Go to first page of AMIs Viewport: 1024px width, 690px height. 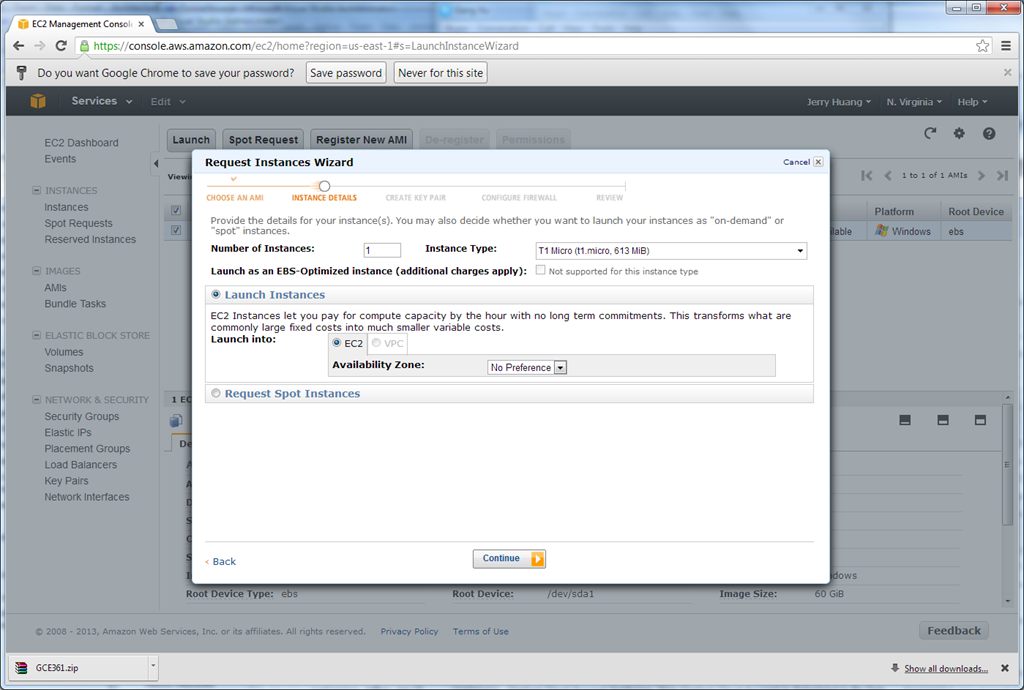point(867,176)
